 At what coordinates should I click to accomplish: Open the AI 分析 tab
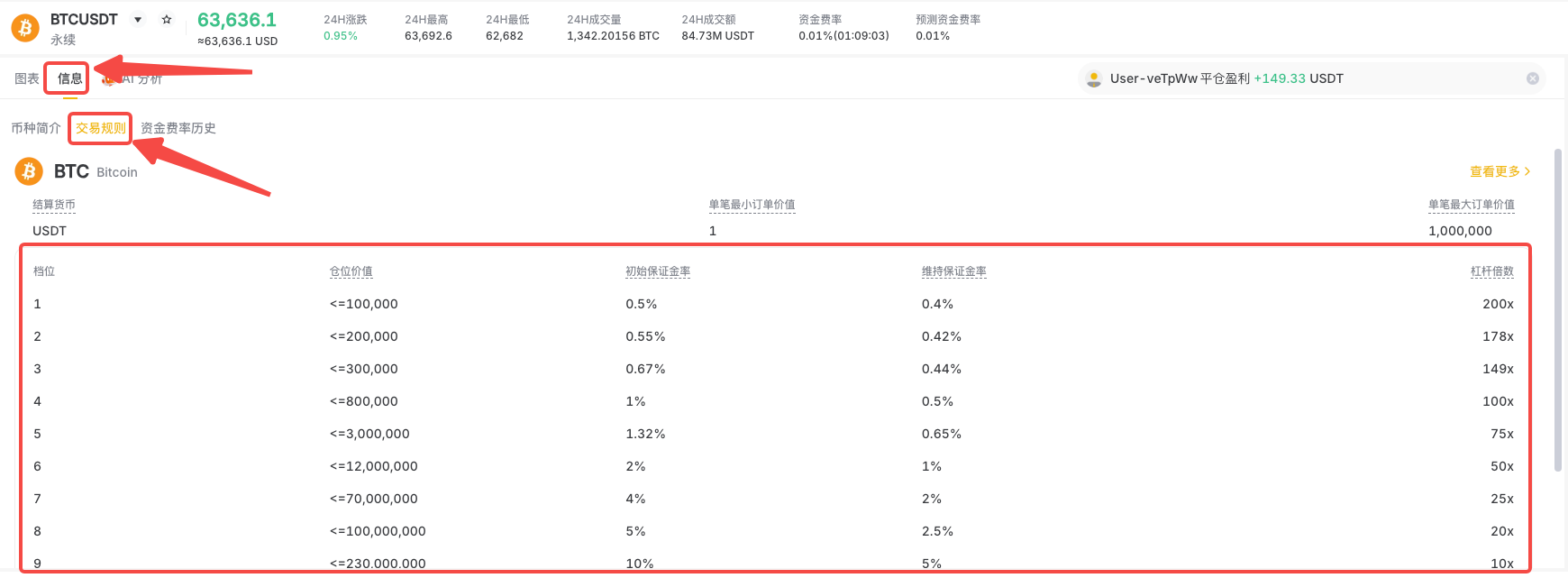[132, 78]
